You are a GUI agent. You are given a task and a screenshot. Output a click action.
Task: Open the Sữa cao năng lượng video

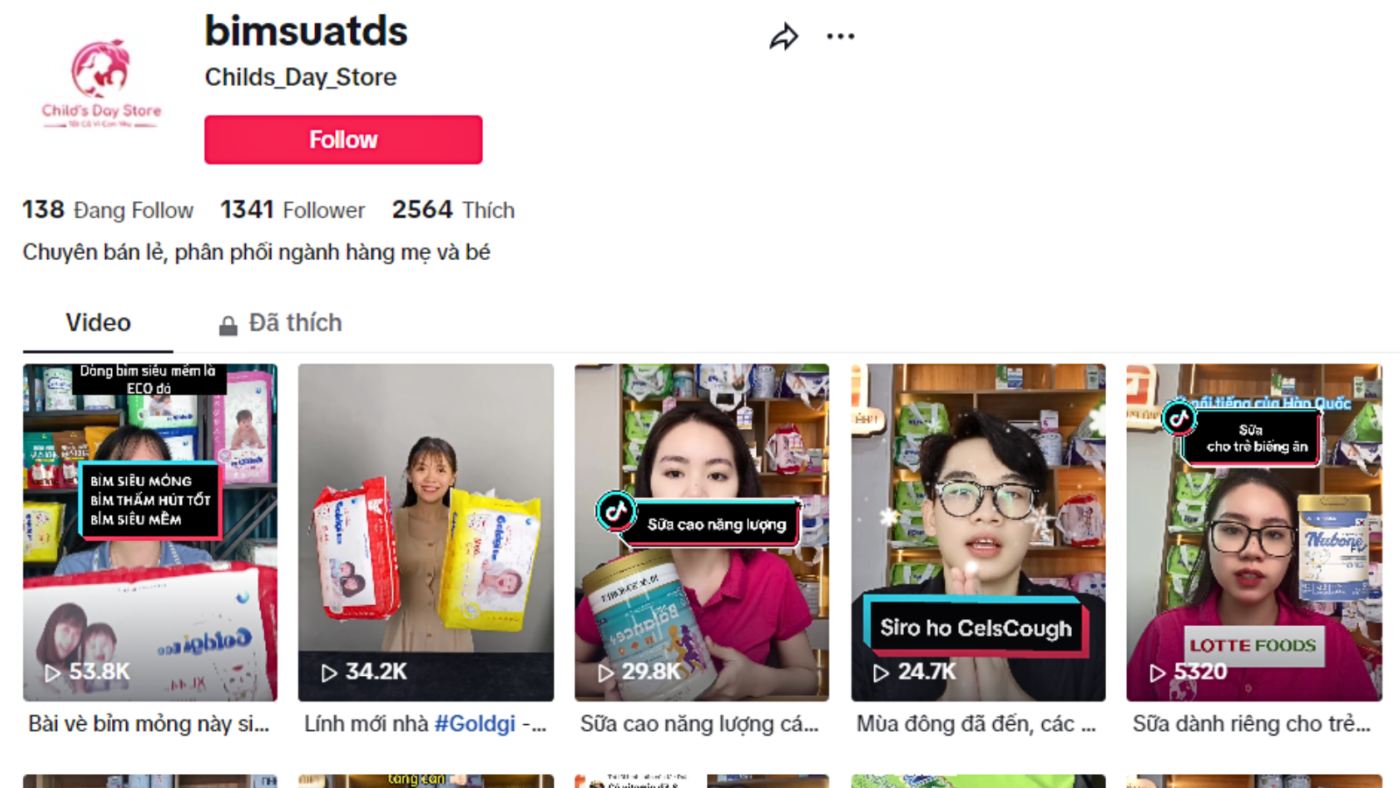701,532
